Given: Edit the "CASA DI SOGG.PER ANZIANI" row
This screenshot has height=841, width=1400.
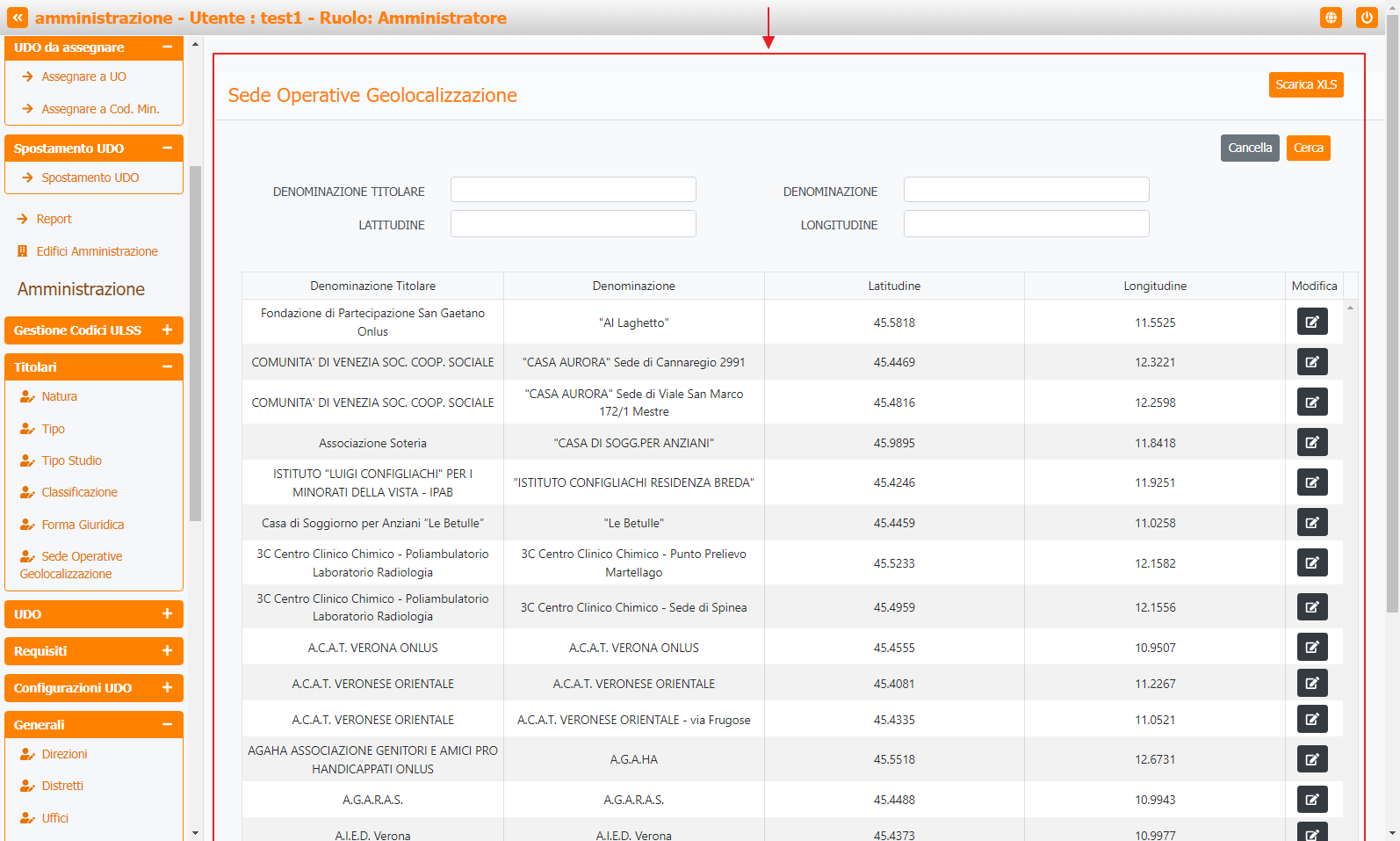Looking at the screenshot, I should coord(1311,443).
